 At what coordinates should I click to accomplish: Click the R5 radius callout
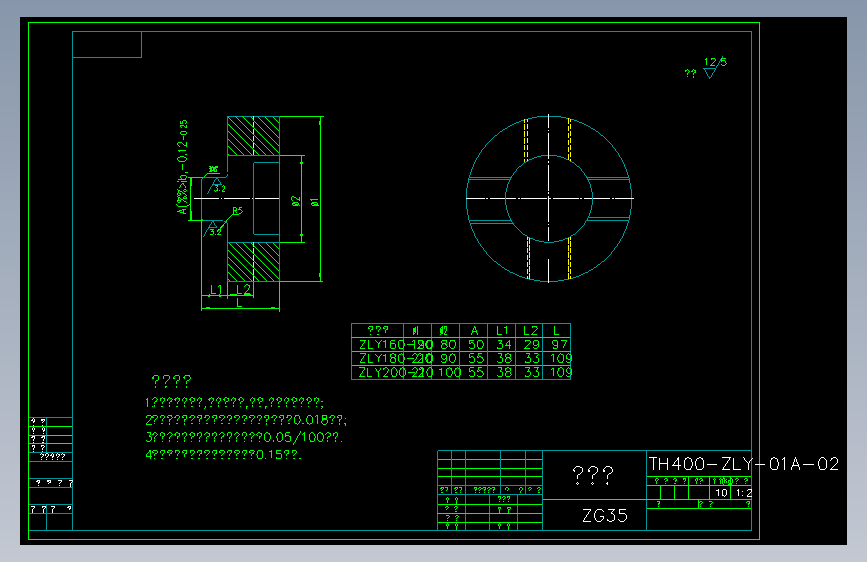237,211
